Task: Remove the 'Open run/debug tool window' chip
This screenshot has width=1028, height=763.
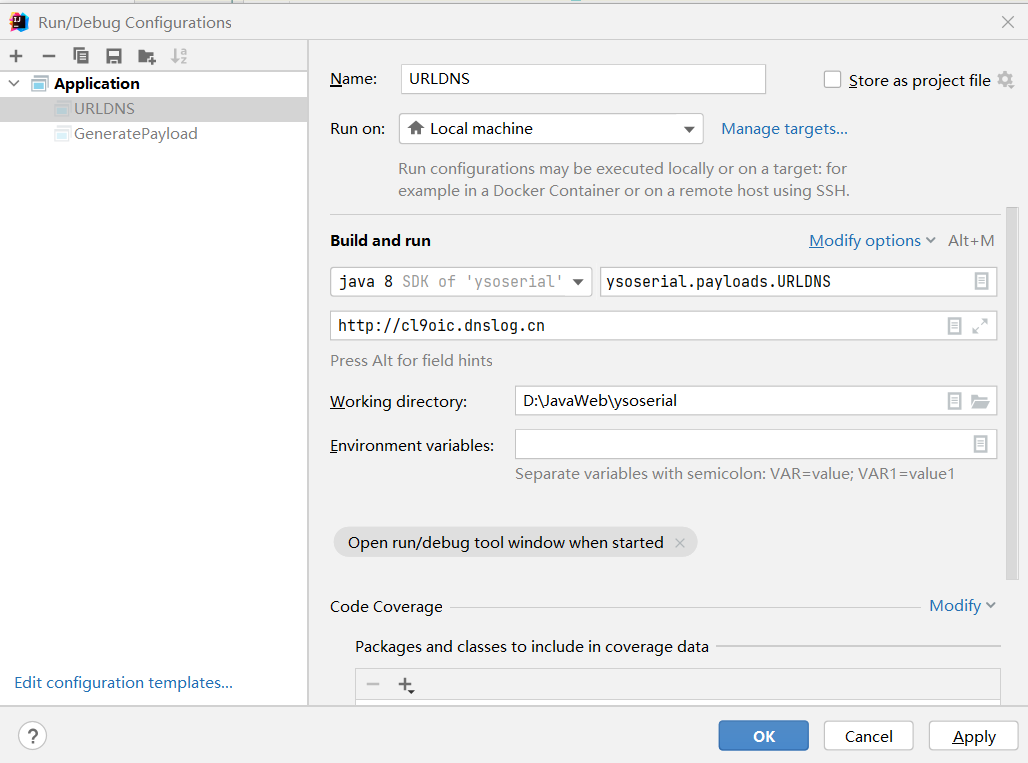Action: (680, 543)
